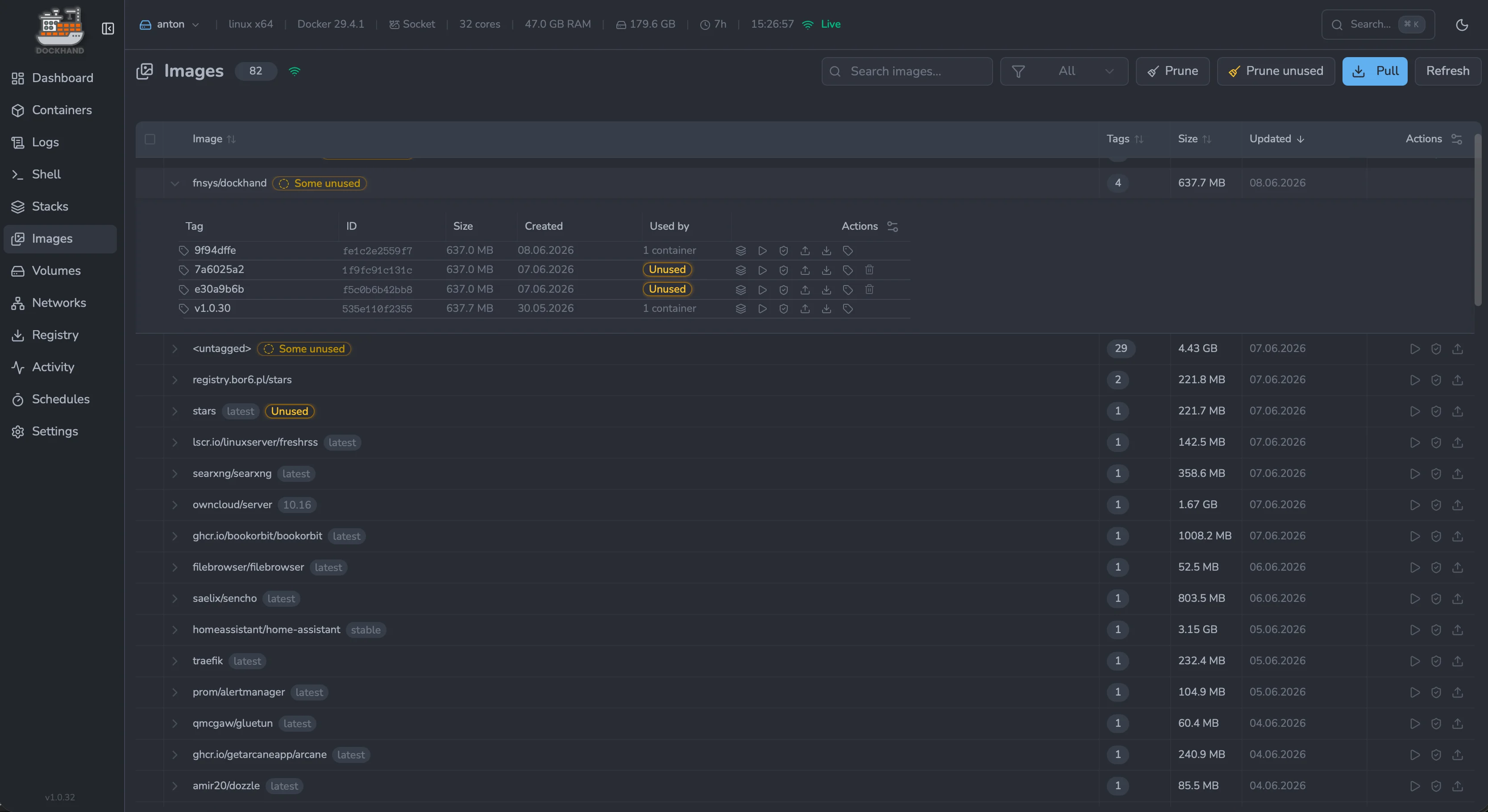Screen dimensions: 1488x812
Task: Run container from traefik image
Action: point(1415,661)
